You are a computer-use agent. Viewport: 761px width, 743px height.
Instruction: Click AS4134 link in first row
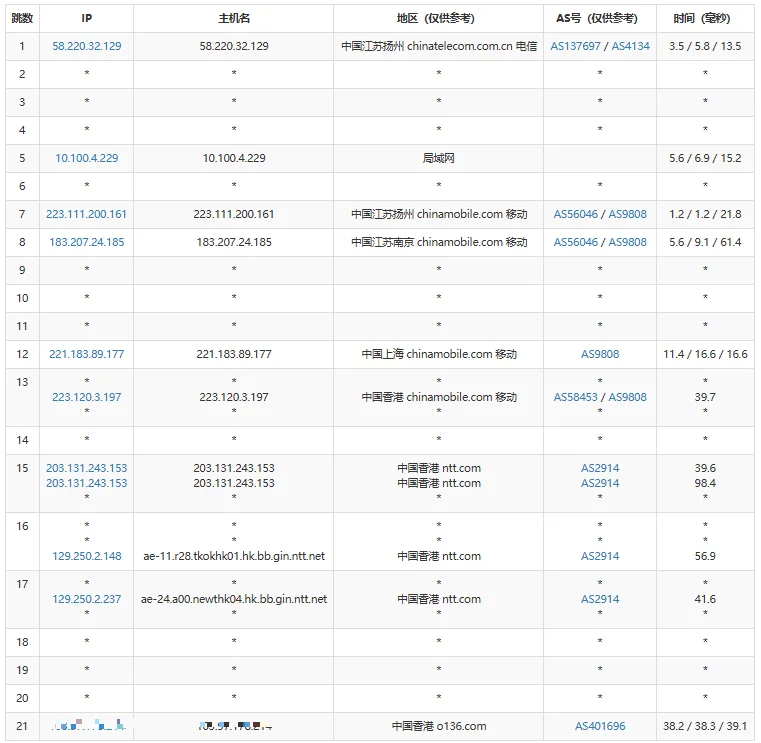pos(630,46)
